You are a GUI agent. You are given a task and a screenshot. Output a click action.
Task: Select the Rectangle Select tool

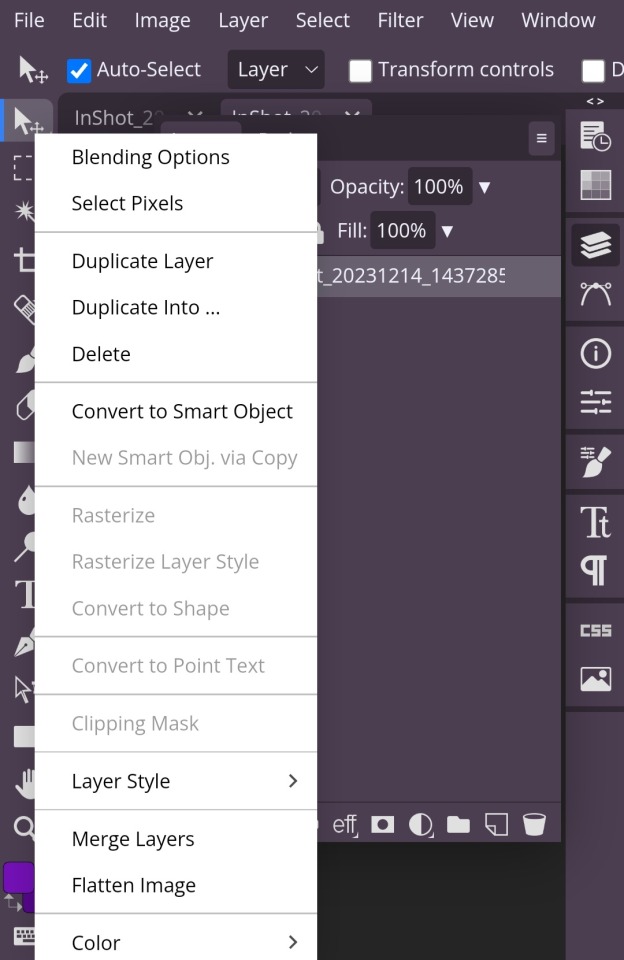pyautogui.click(x=23, y=167)
